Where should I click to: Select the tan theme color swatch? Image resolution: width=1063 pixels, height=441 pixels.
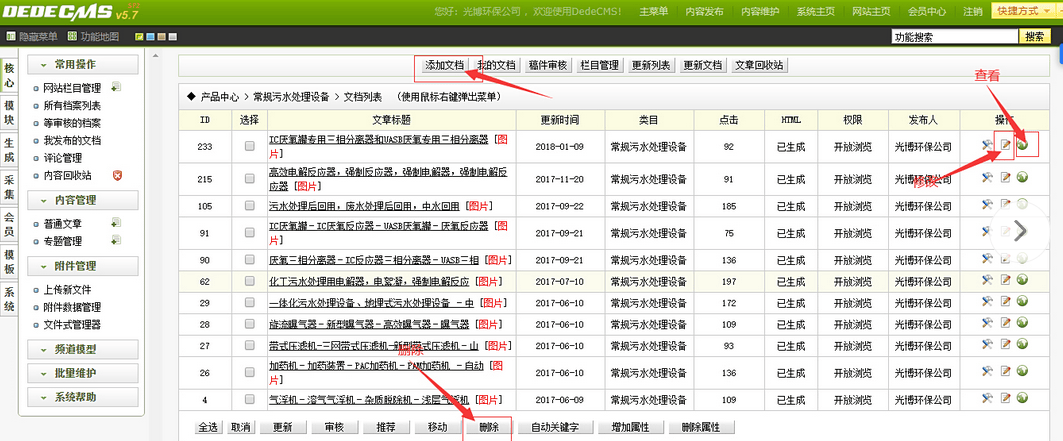click(161, 37)
